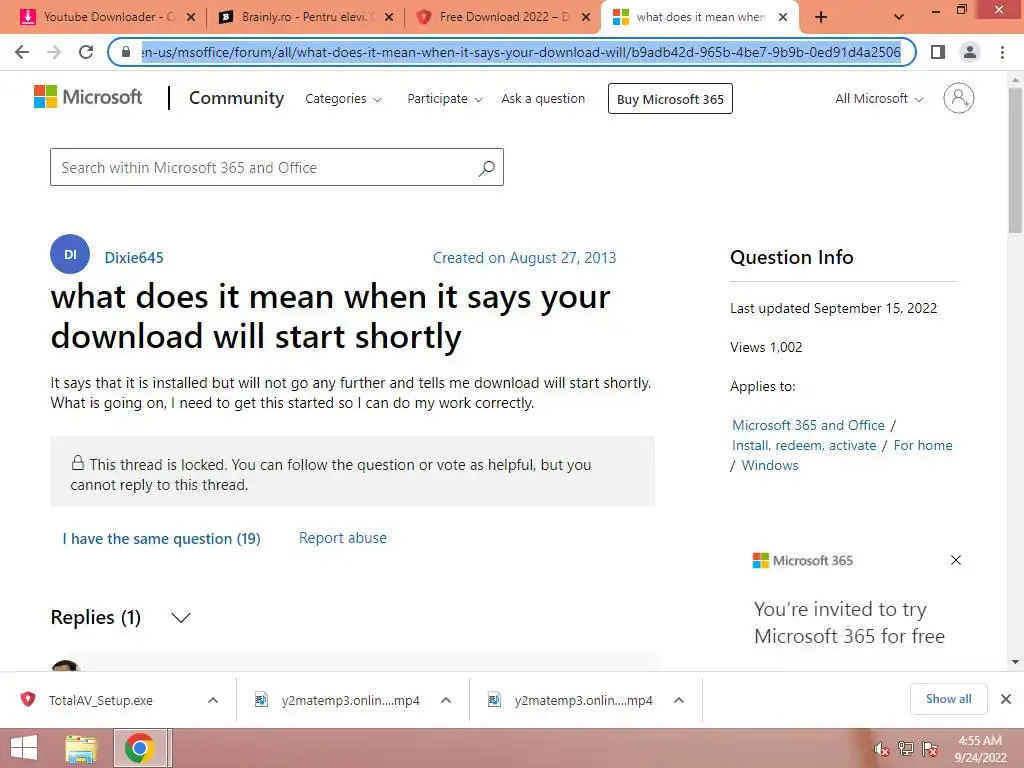Toggle the browser side panel icon
This screenshot has width=1024, height=768.
tap(938, 52)
